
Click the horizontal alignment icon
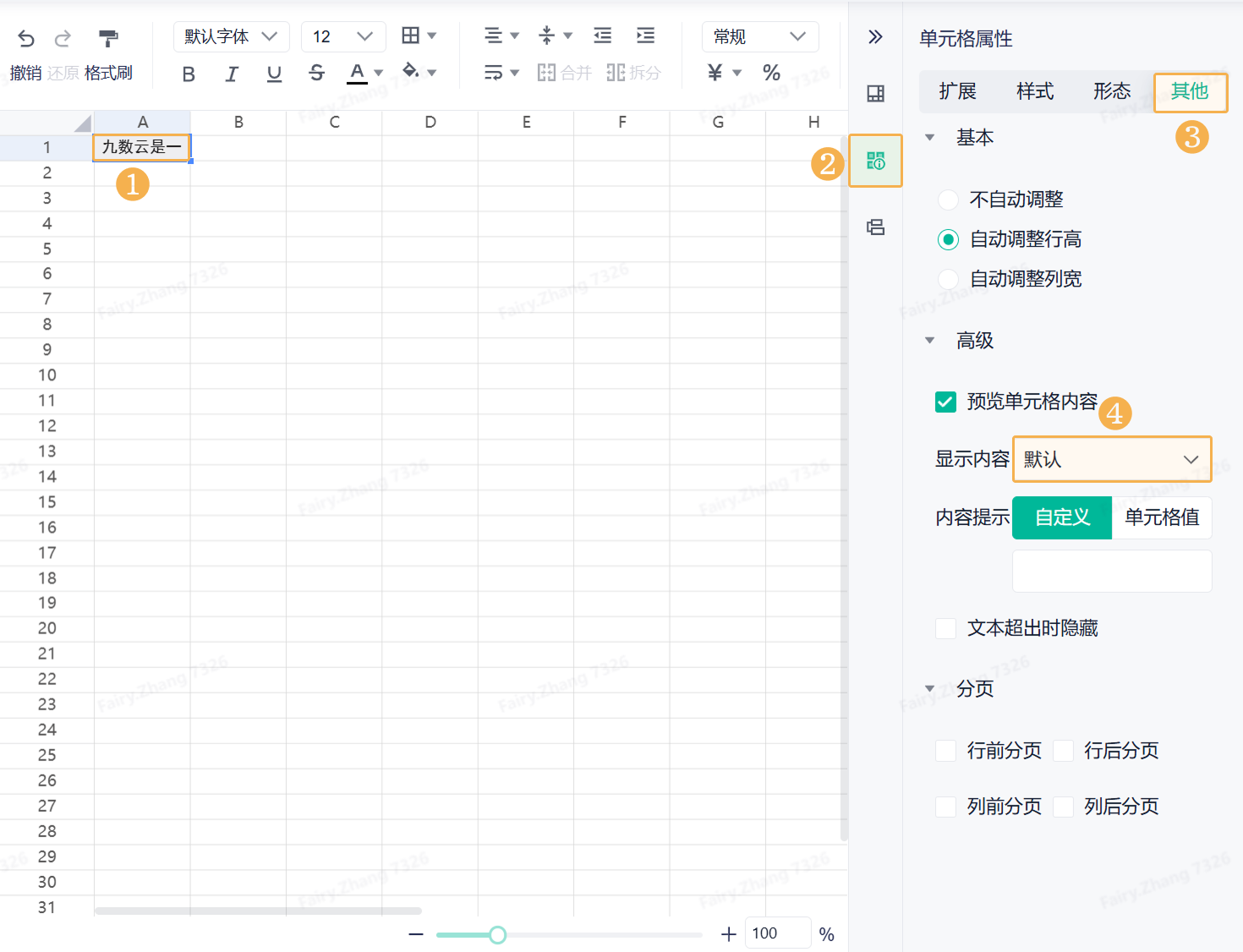[x=493, y=36]
